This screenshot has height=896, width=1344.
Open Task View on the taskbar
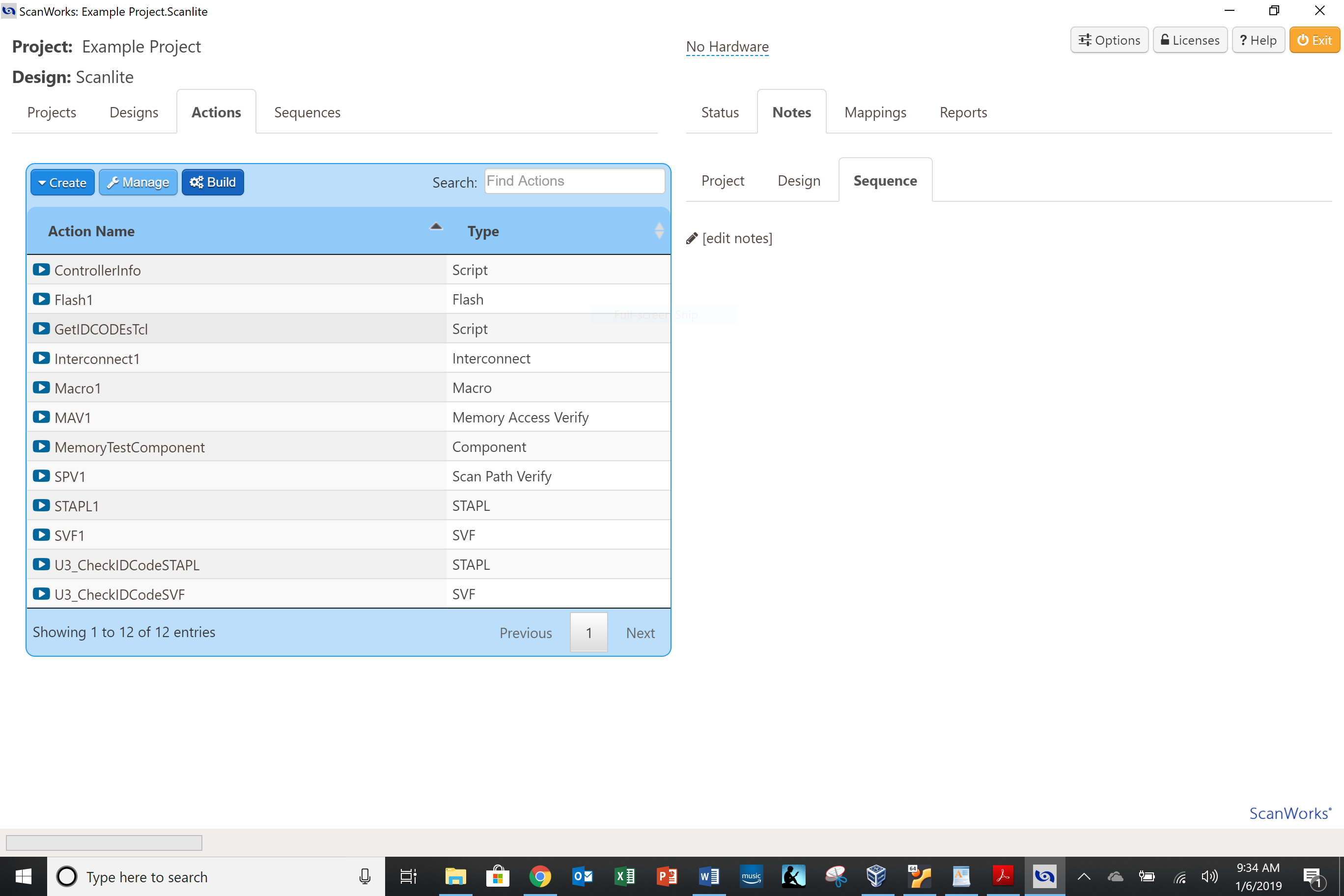pos(408,876)
